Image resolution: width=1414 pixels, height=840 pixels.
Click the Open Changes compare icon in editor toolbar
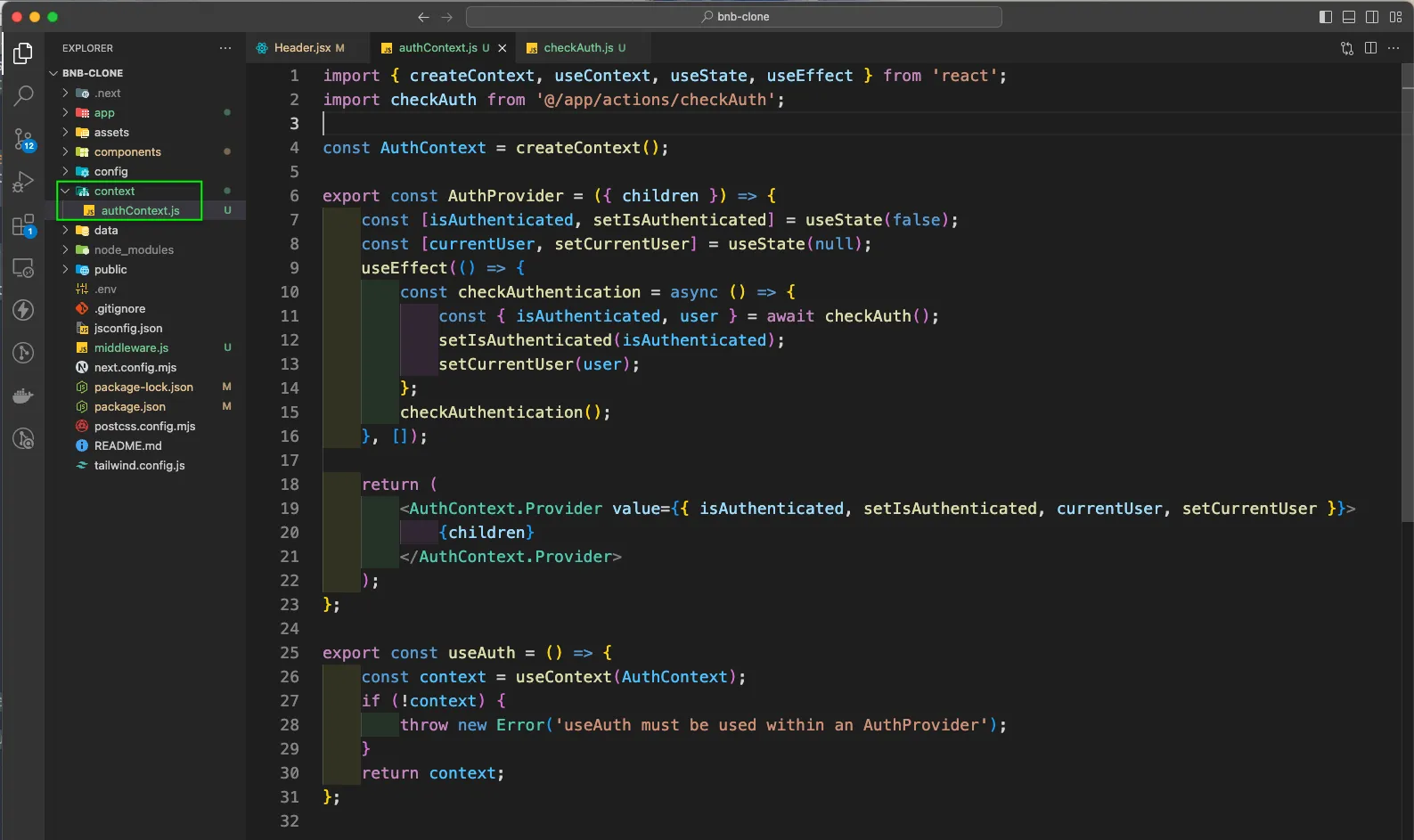coord(1347,48)
